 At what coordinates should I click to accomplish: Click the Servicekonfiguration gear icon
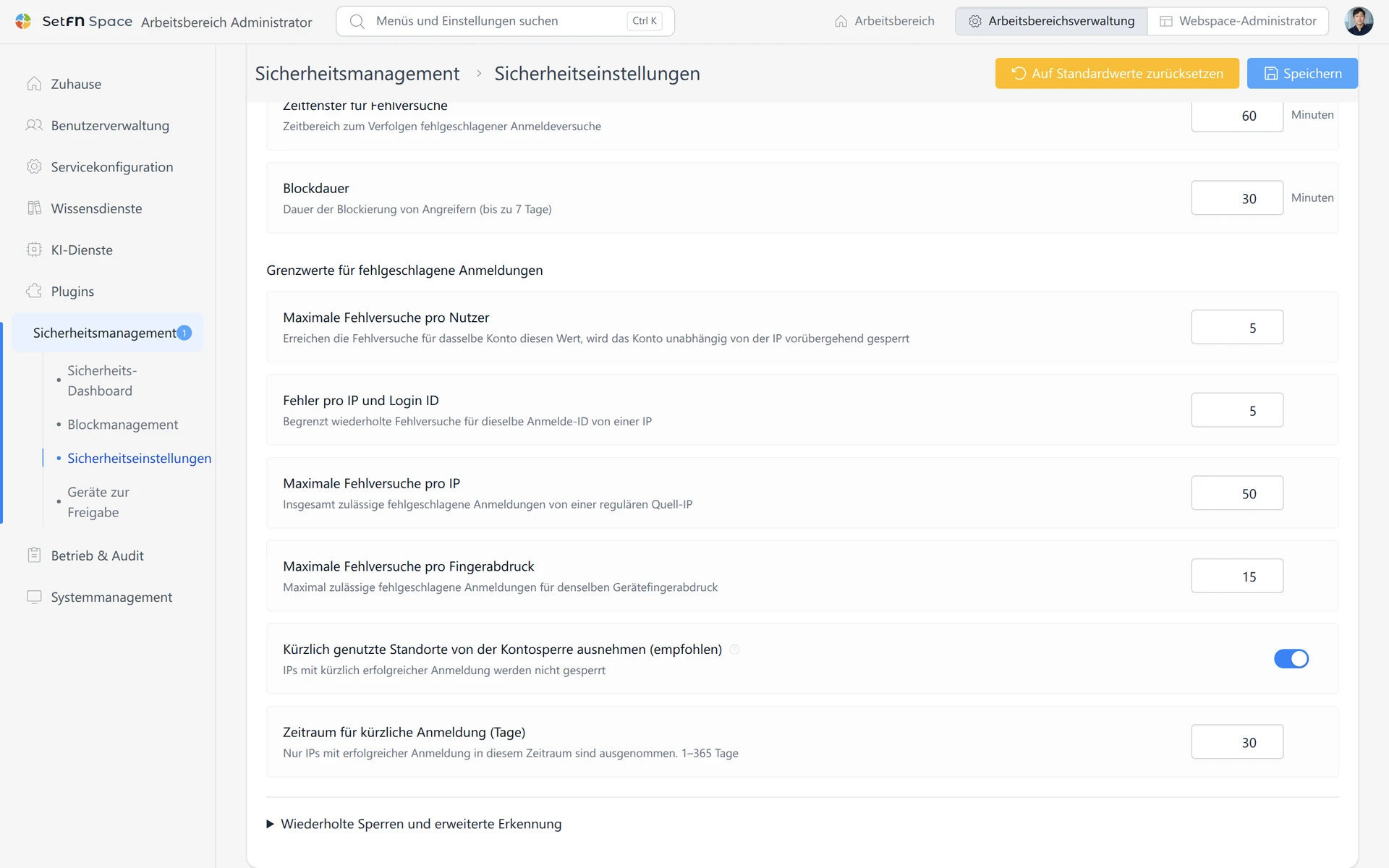(34, 166)
